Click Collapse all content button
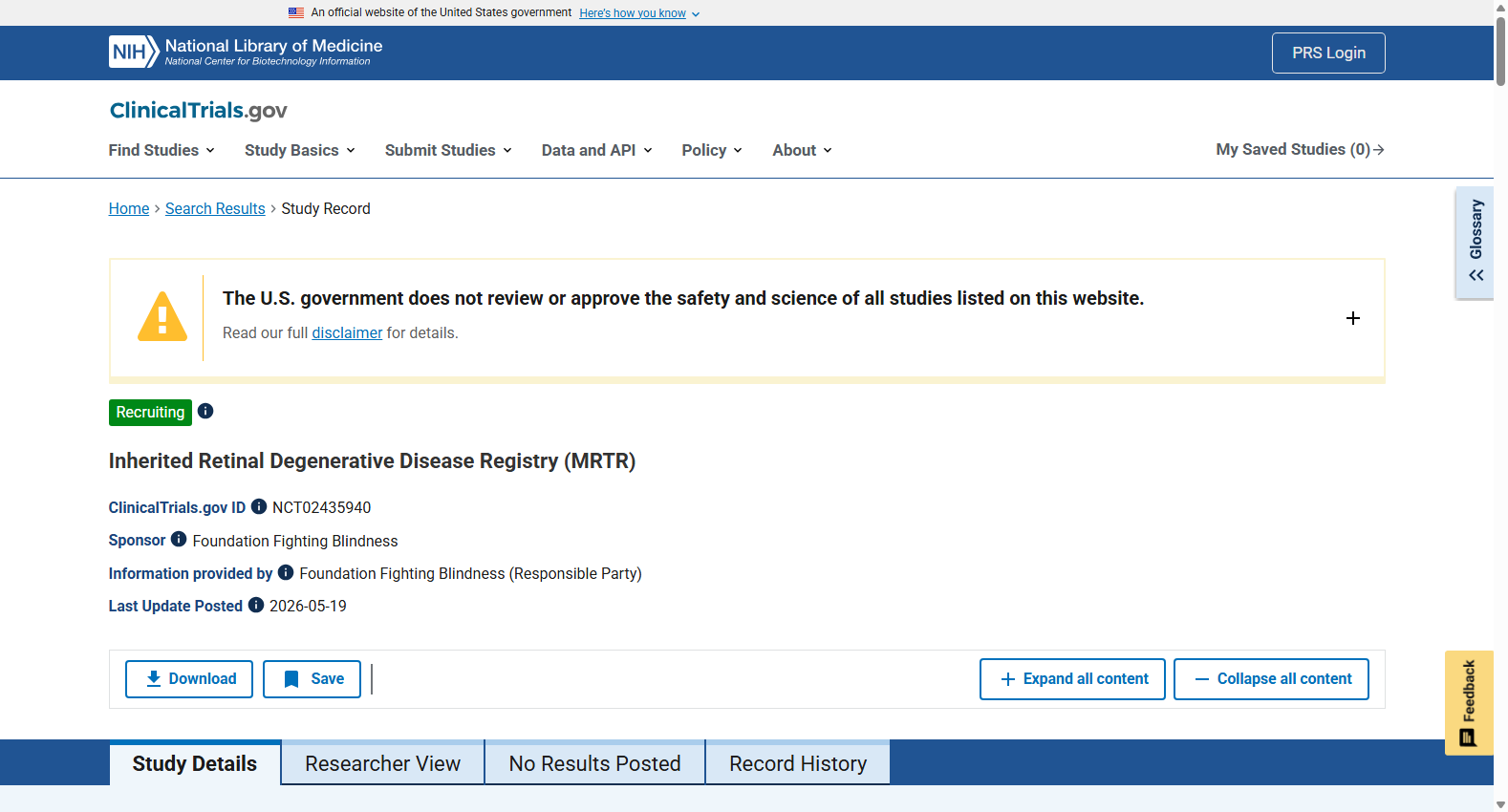The image size is (1508, 812). point(1271,679)
